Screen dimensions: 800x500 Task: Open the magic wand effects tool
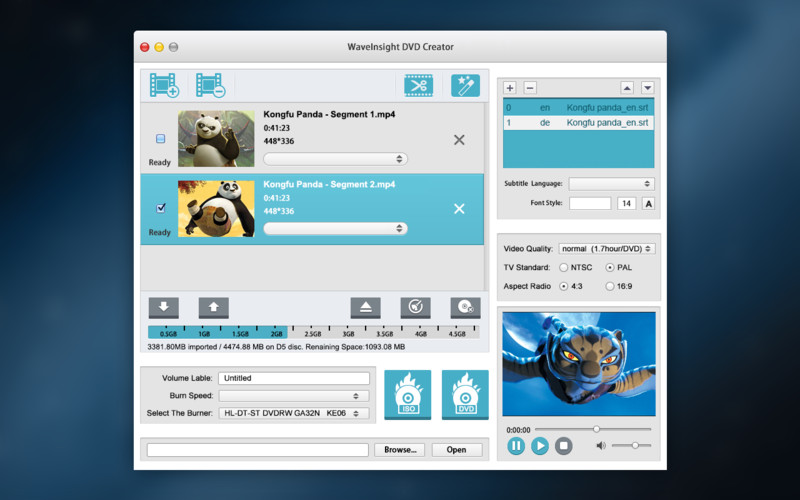tap(465, 86)
